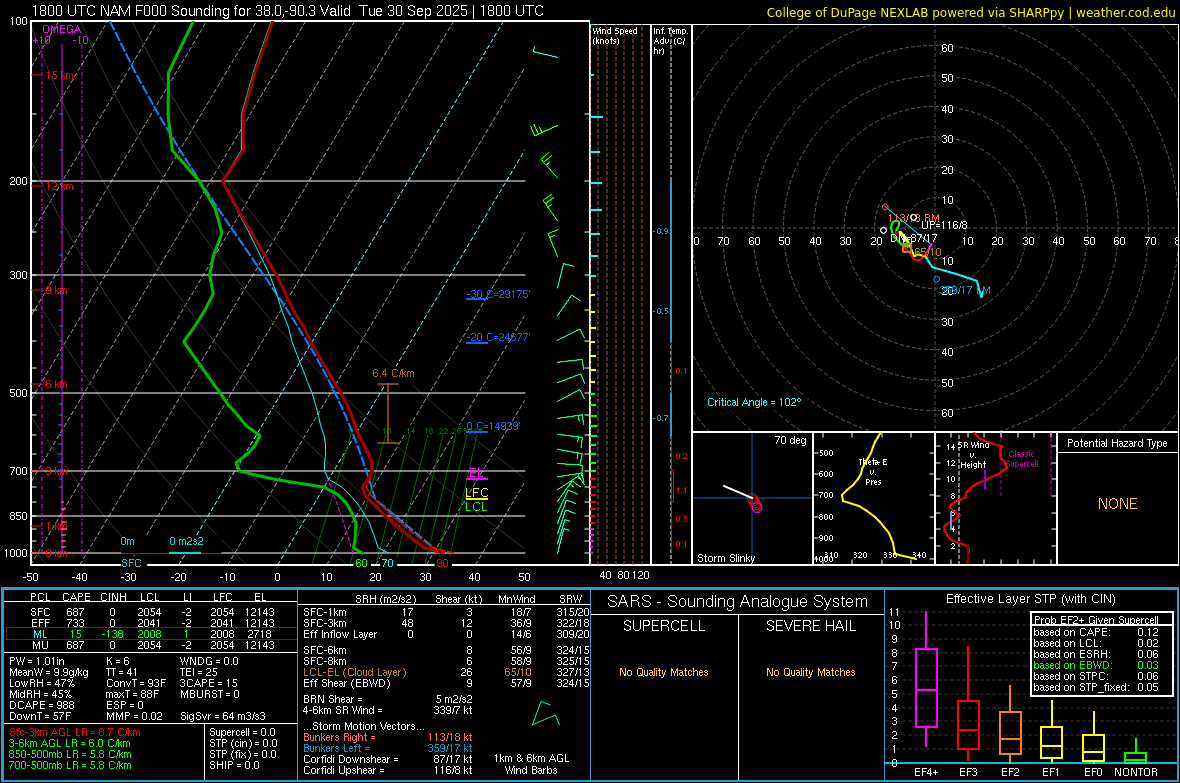
Task: Click the '-20 C=24577'' level label
Action: [x=497, y=337]
